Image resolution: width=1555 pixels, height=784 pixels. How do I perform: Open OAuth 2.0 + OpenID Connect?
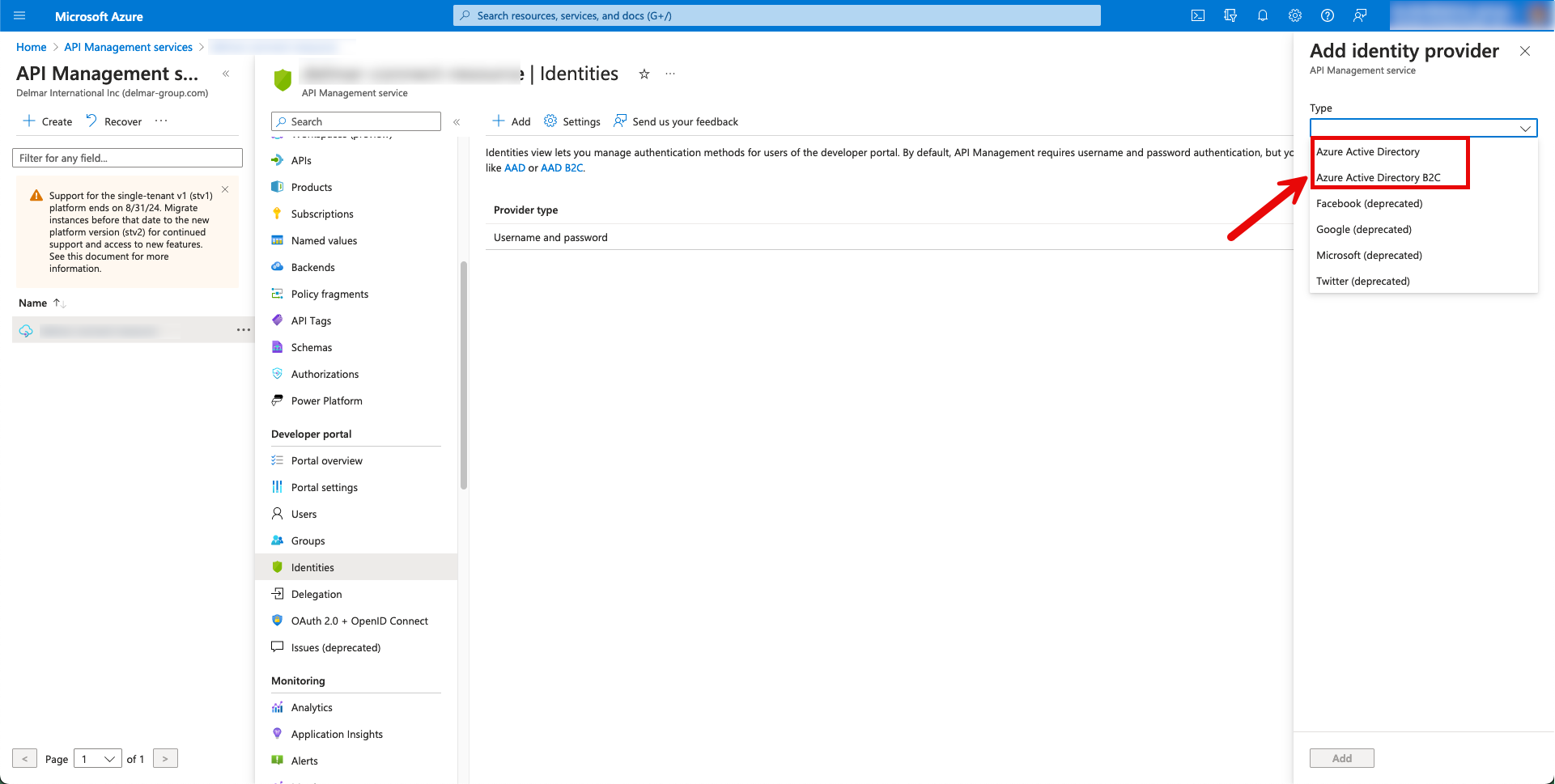[x=356, y=621]
